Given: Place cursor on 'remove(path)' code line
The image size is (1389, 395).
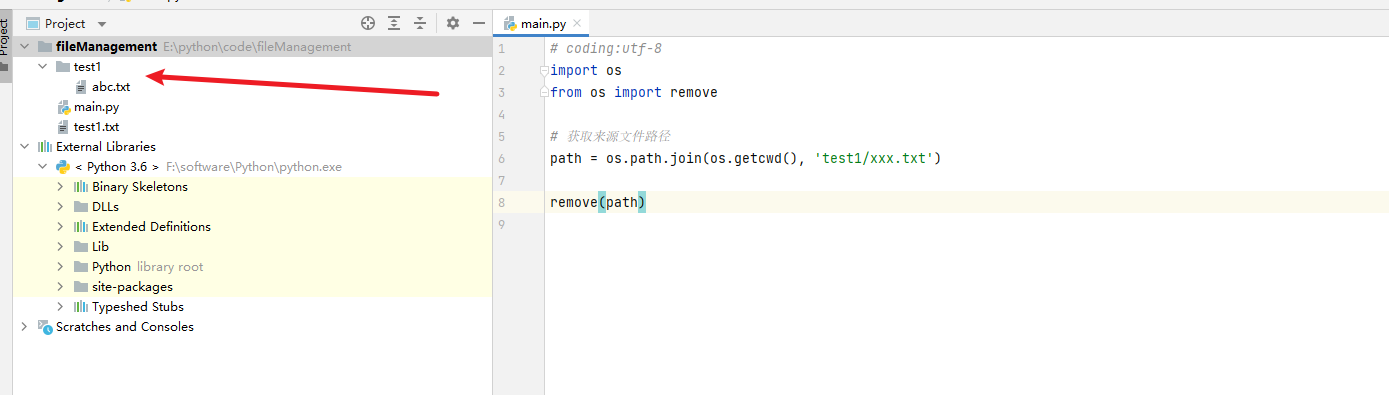Looking at the screenshot, I should tap(598, 202).
